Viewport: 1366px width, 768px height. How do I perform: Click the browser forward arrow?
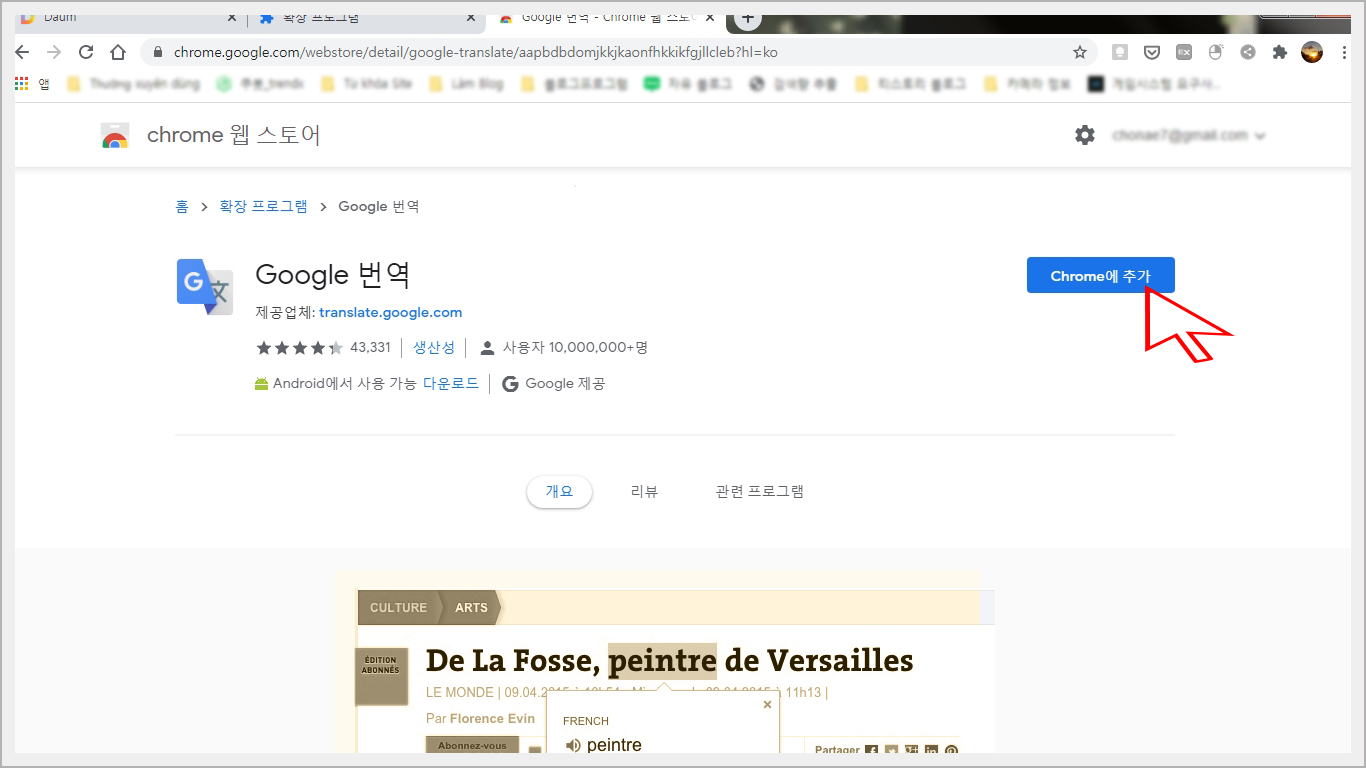(54, 52)
